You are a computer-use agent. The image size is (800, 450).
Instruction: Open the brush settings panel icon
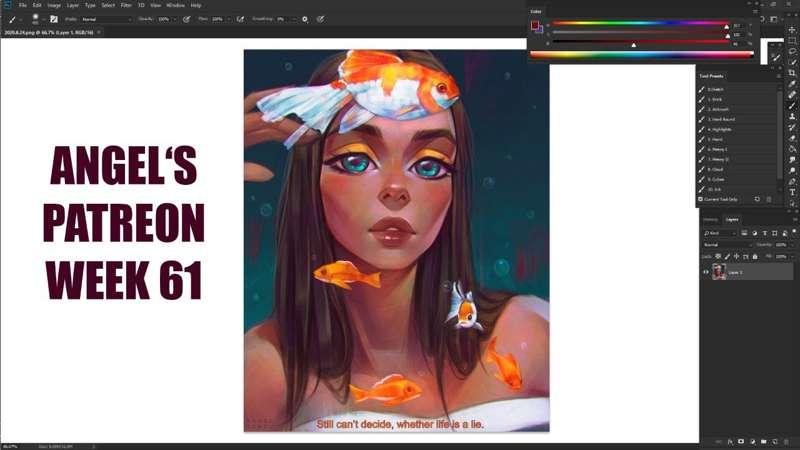coord(54,19)
